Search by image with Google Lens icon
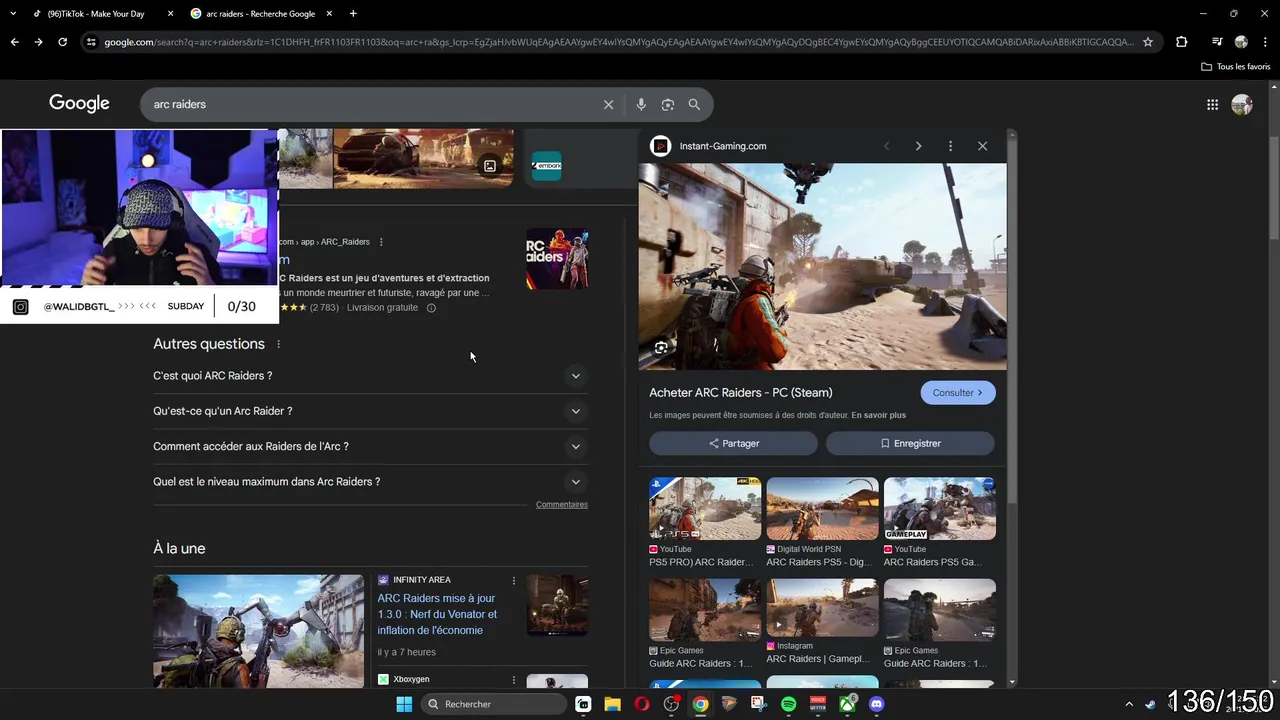The image size is (1280, 720). 668,104
